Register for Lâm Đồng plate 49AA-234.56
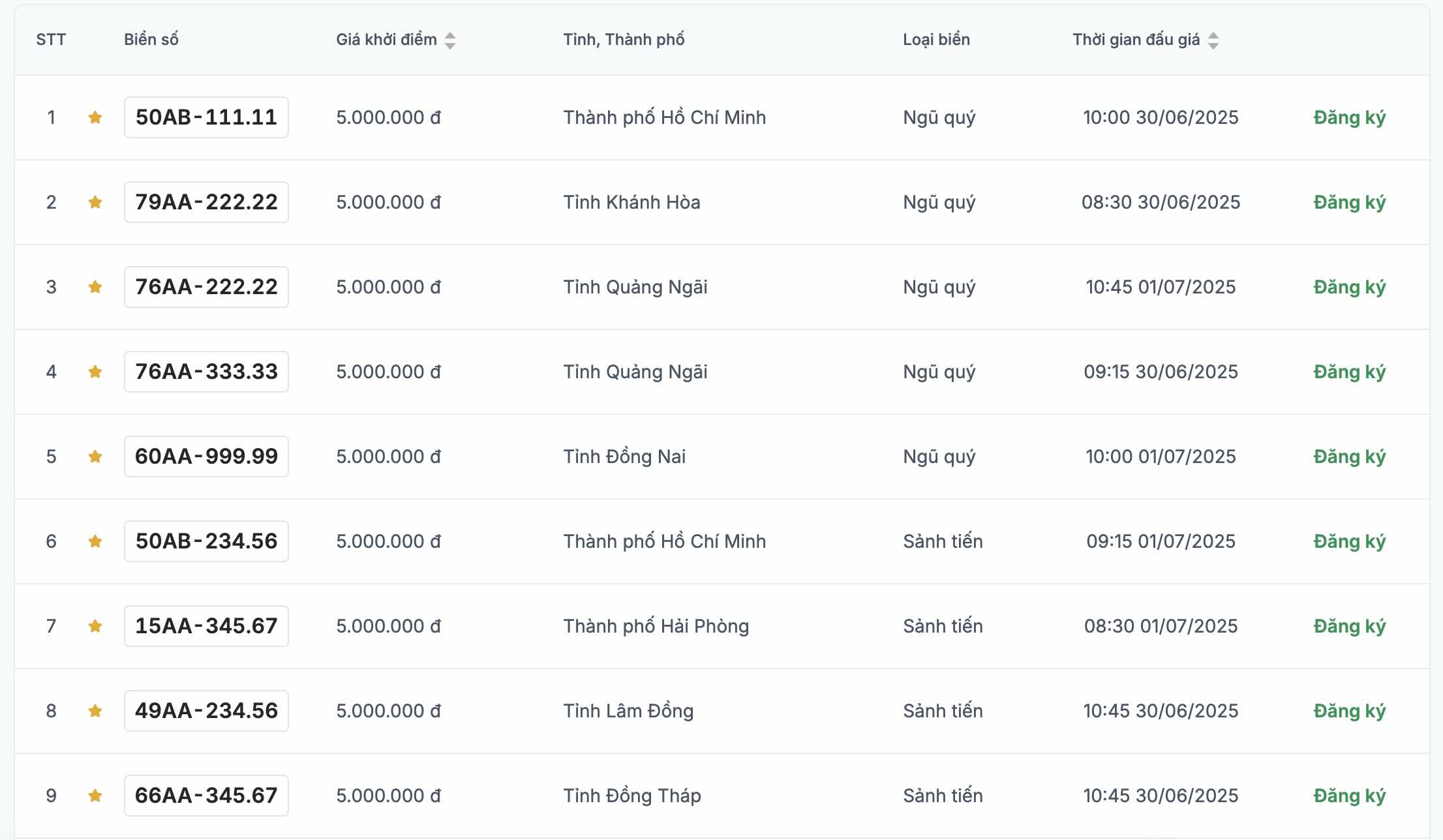The height and width of the screenshot is (840, 1443). click(1350, 711)
